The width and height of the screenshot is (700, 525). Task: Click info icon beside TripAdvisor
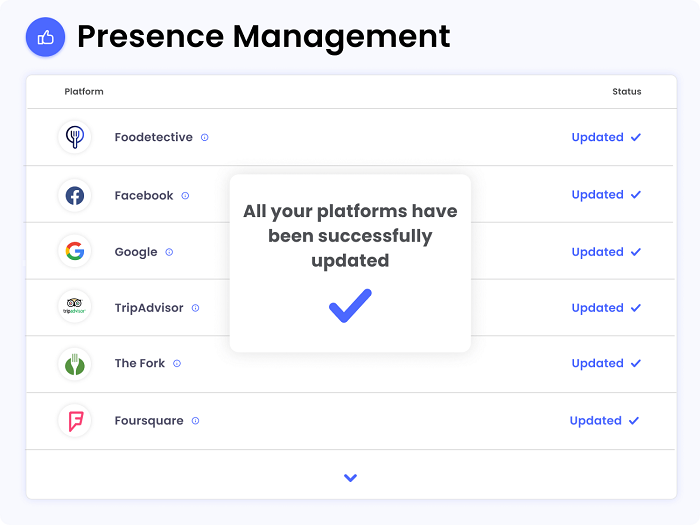point(196,308)
